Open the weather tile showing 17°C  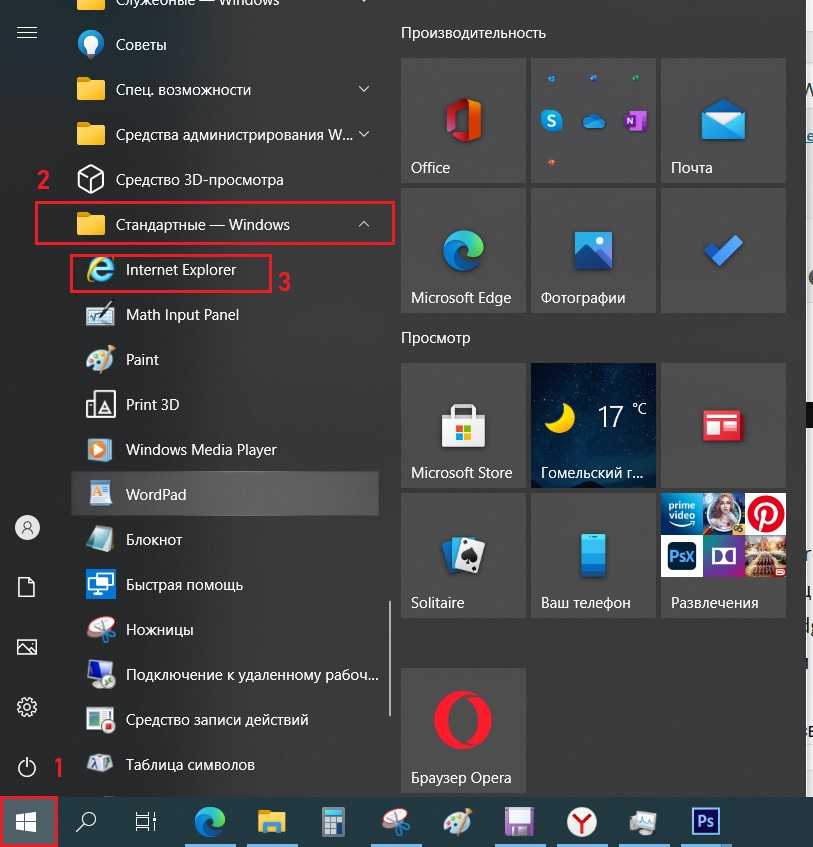[592, 425]
